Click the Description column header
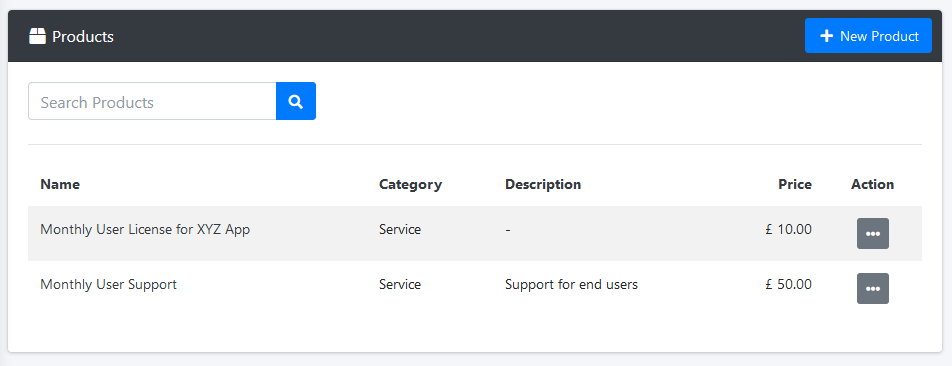The width and height of the screenshot is (952, 366). pos(543,184)
